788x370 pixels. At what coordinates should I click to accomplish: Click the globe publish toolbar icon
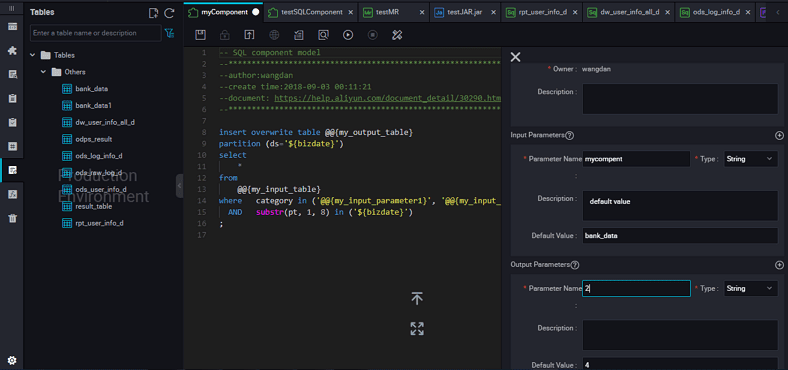click(274, 35)
